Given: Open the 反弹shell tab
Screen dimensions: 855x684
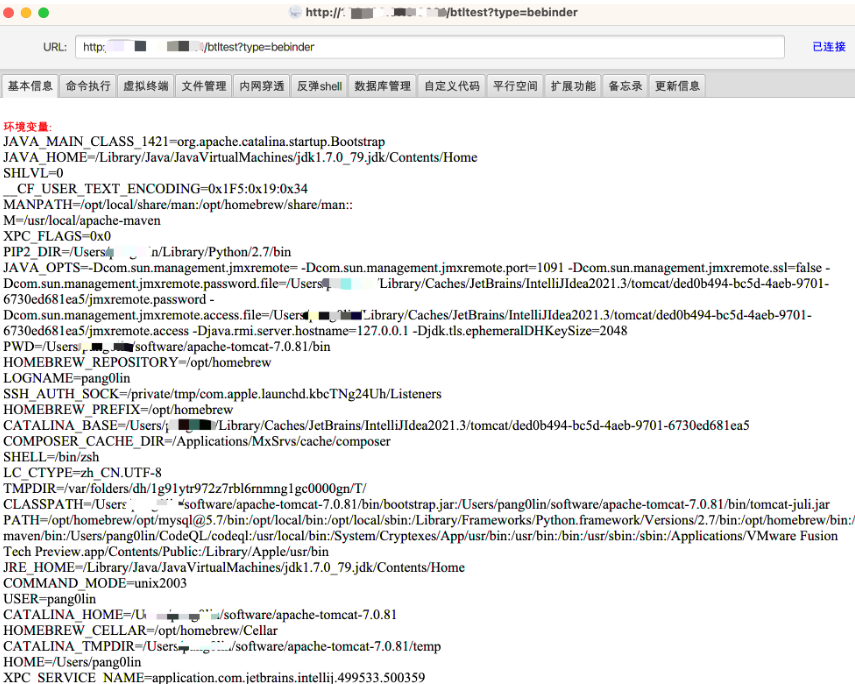Looking at the screenshot, I should click(x=319, y=86).
